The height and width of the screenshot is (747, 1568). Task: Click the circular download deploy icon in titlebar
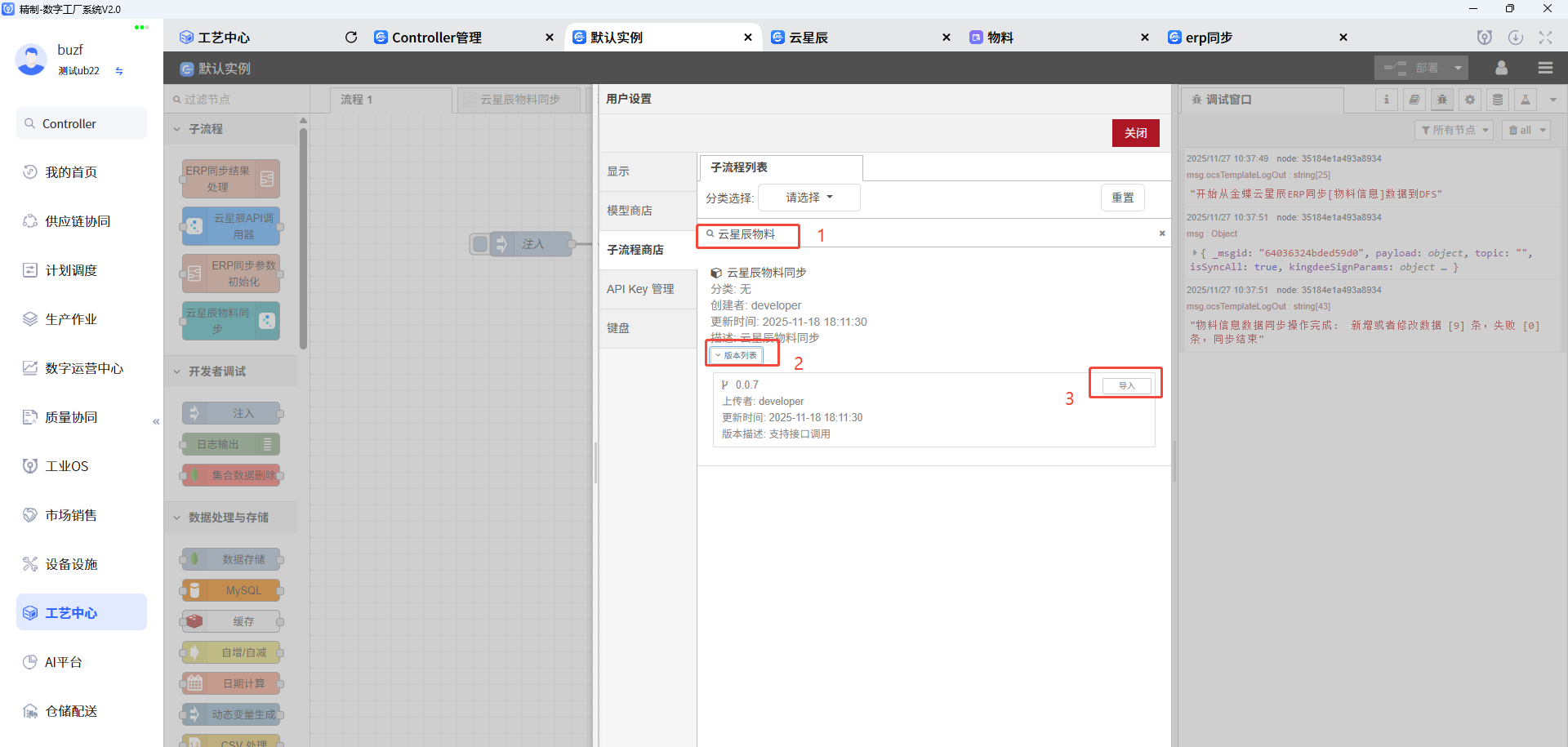1517,37
